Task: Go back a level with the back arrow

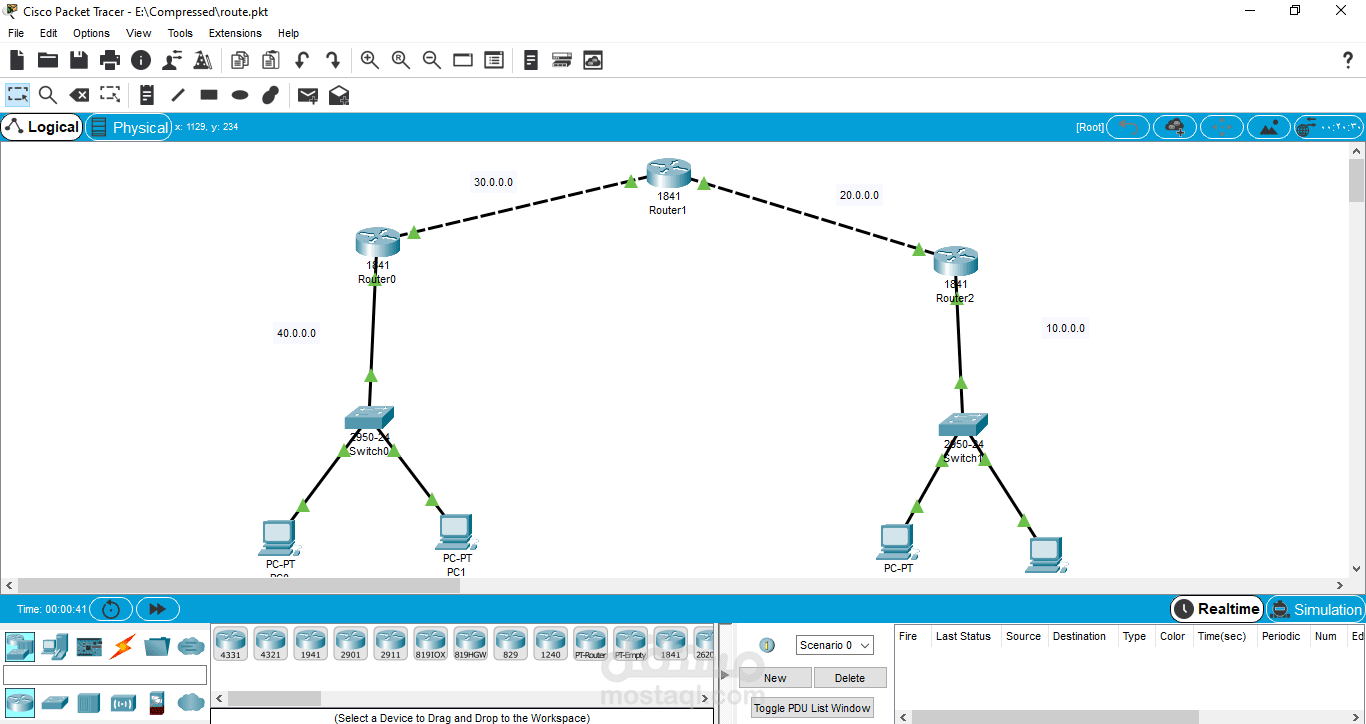Action: tap(1129, 127)
